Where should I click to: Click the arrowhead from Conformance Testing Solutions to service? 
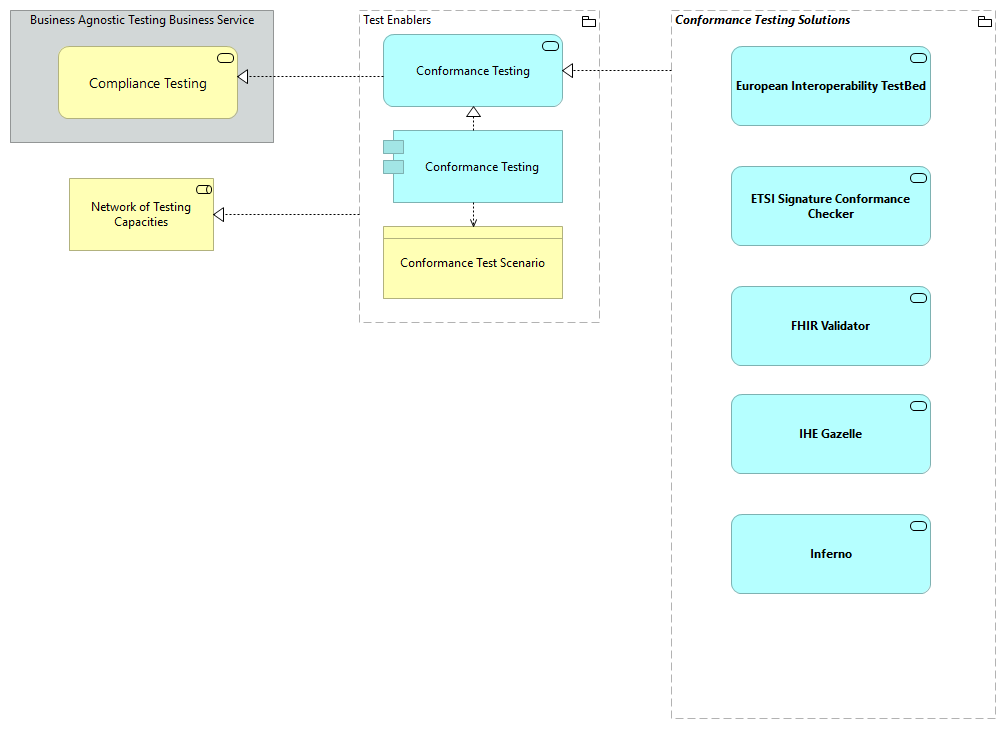568,71
